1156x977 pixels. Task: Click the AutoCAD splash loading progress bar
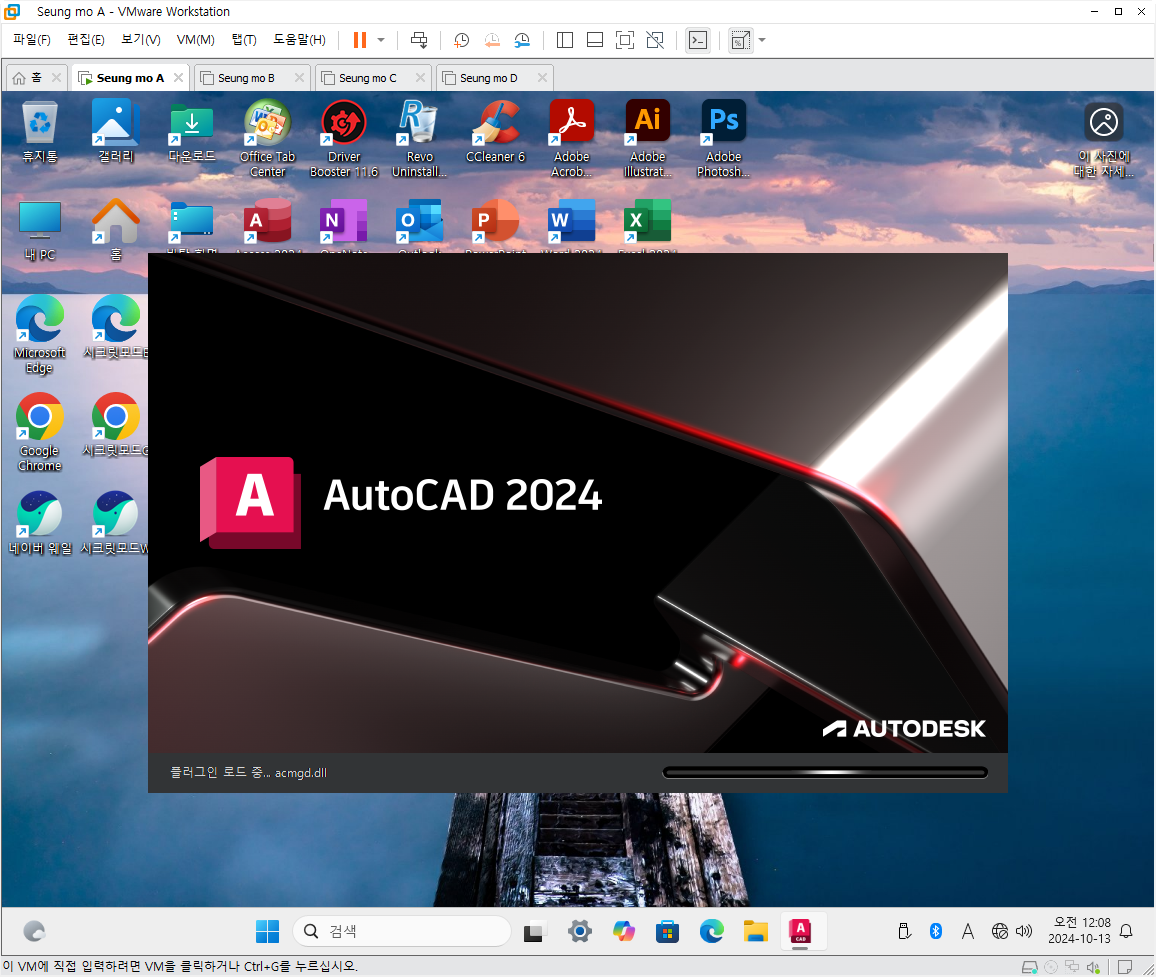[x=825, y=773]
